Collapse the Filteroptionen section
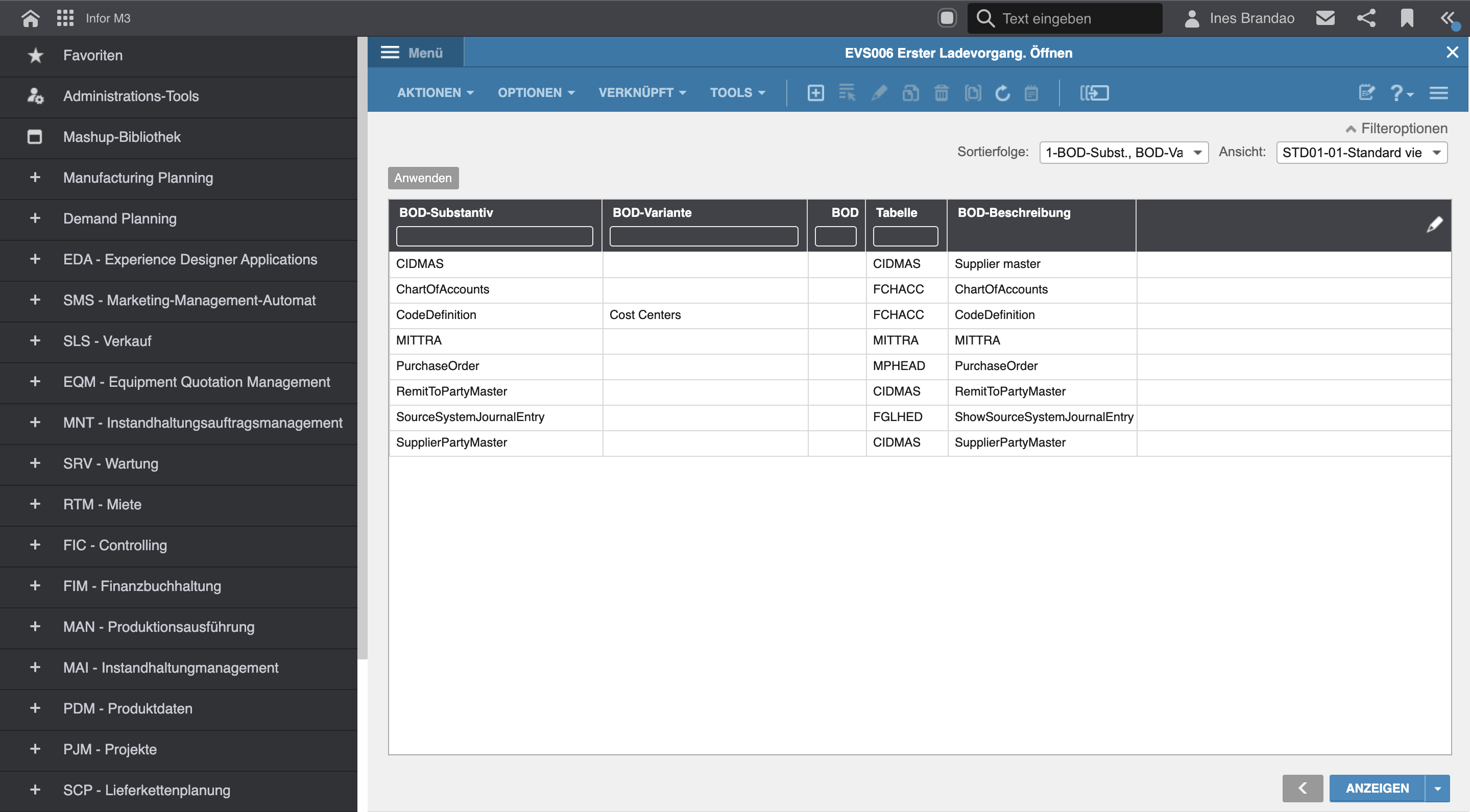1470x812 pixels. (x=1396, y=128)
